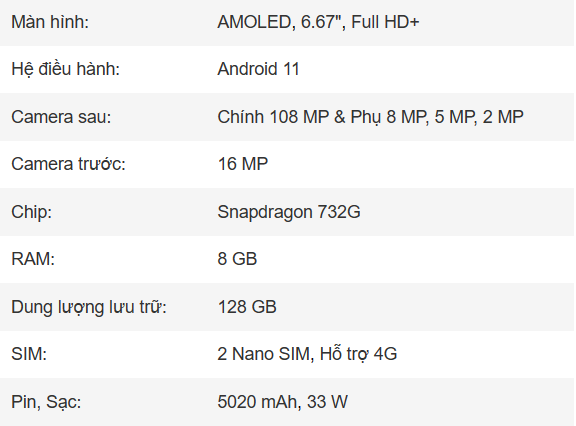Click the 'Pin, Sạc:' label

click(x=46, y=402)
